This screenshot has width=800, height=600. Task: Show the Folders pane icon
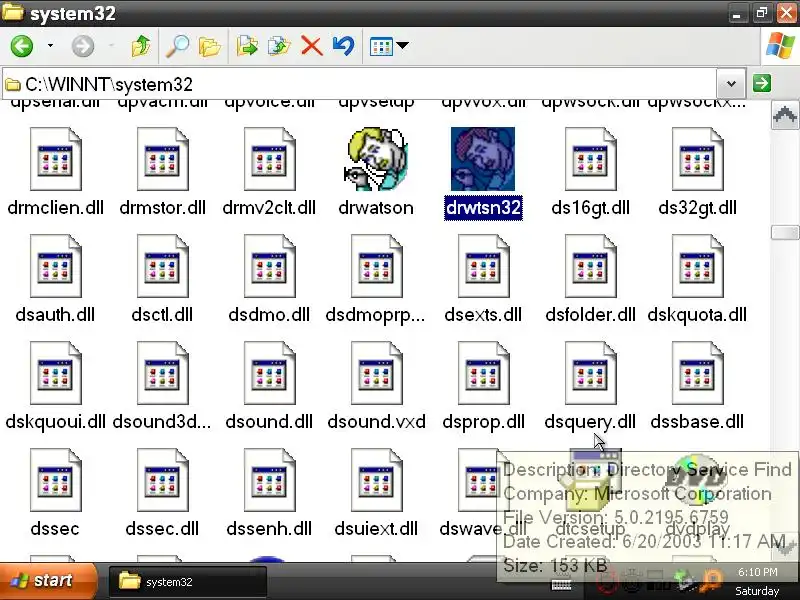click(x=209, y=46)
